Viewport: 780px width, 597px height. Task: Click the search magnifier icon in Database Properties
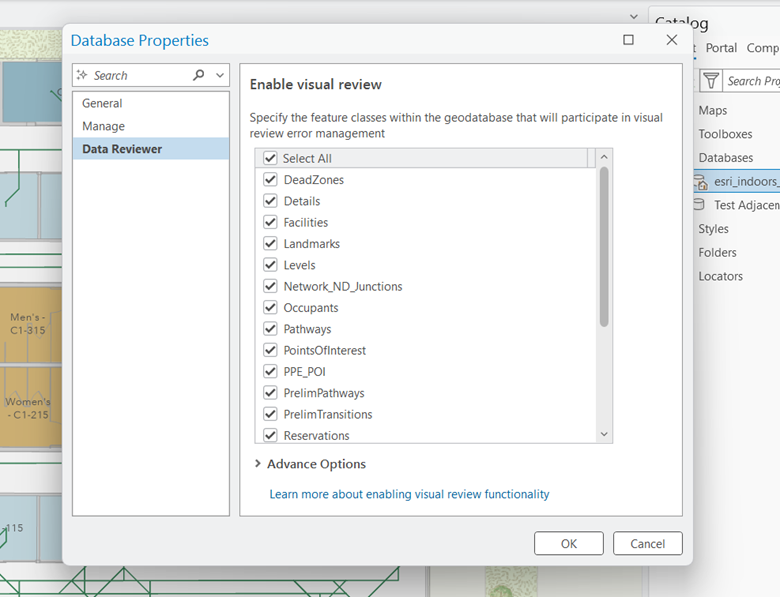[198, 75]
